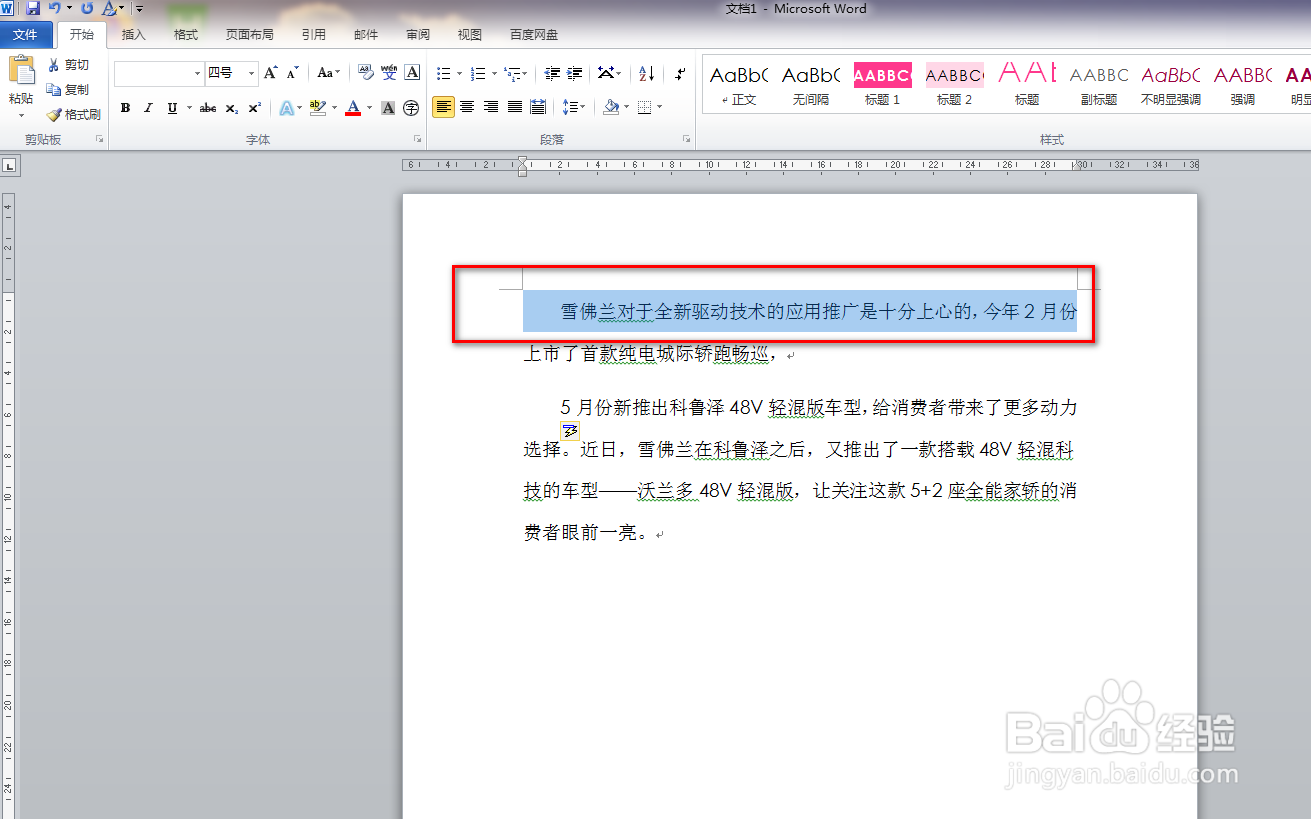Apply the text highlight color
Screen dimensions: 1311x819
[318, 108]
